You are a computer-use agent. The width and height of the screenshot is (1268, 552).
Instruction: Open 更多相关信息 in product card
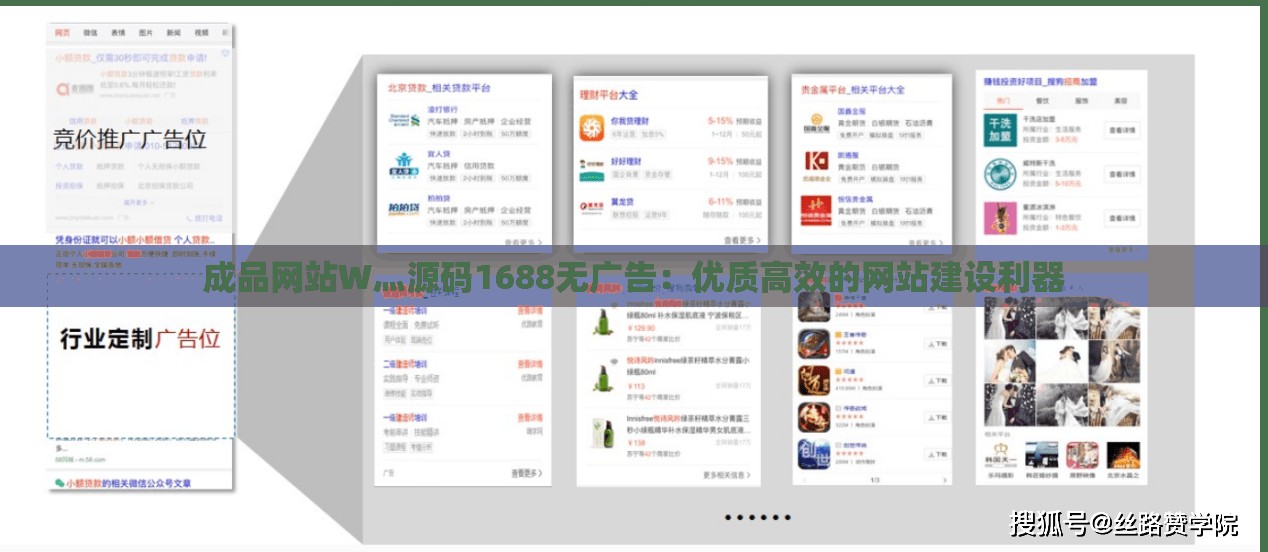click(727, 475)
